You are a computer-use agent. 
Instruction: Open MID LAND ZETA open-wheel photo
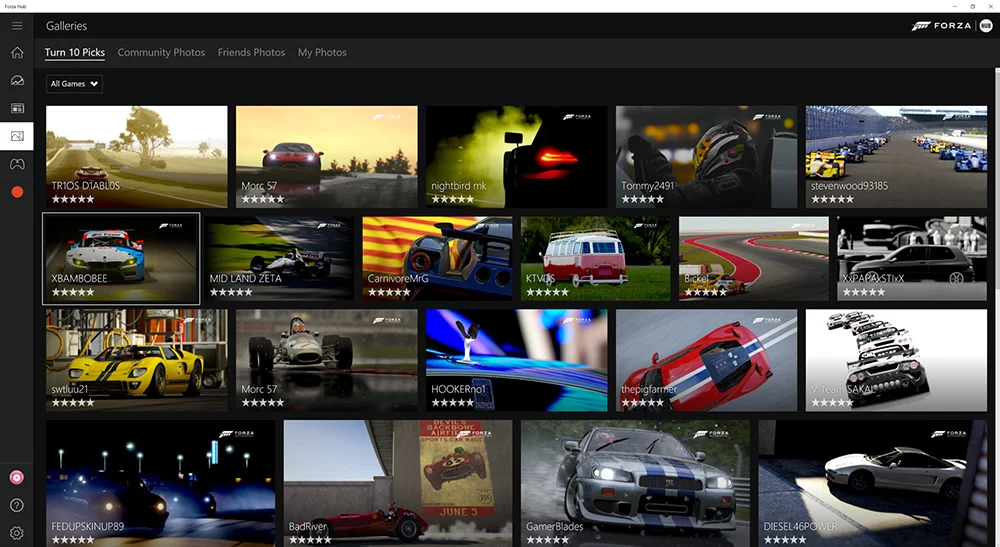(279, 259)
